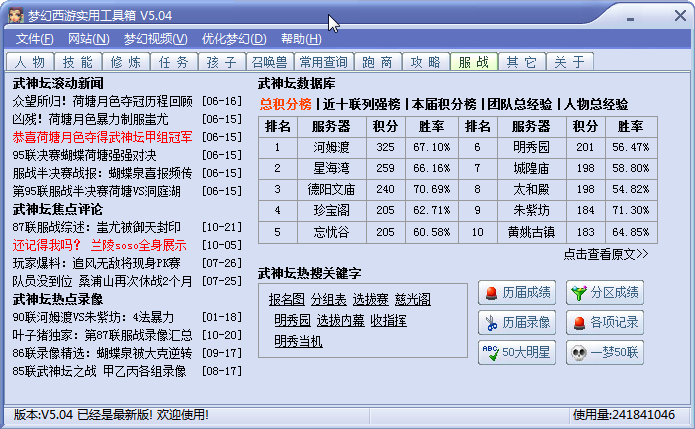Click hot keyword 选拔内幕
Image resolution: width=695 pixels, height=429 pixels.
[340, 320]
